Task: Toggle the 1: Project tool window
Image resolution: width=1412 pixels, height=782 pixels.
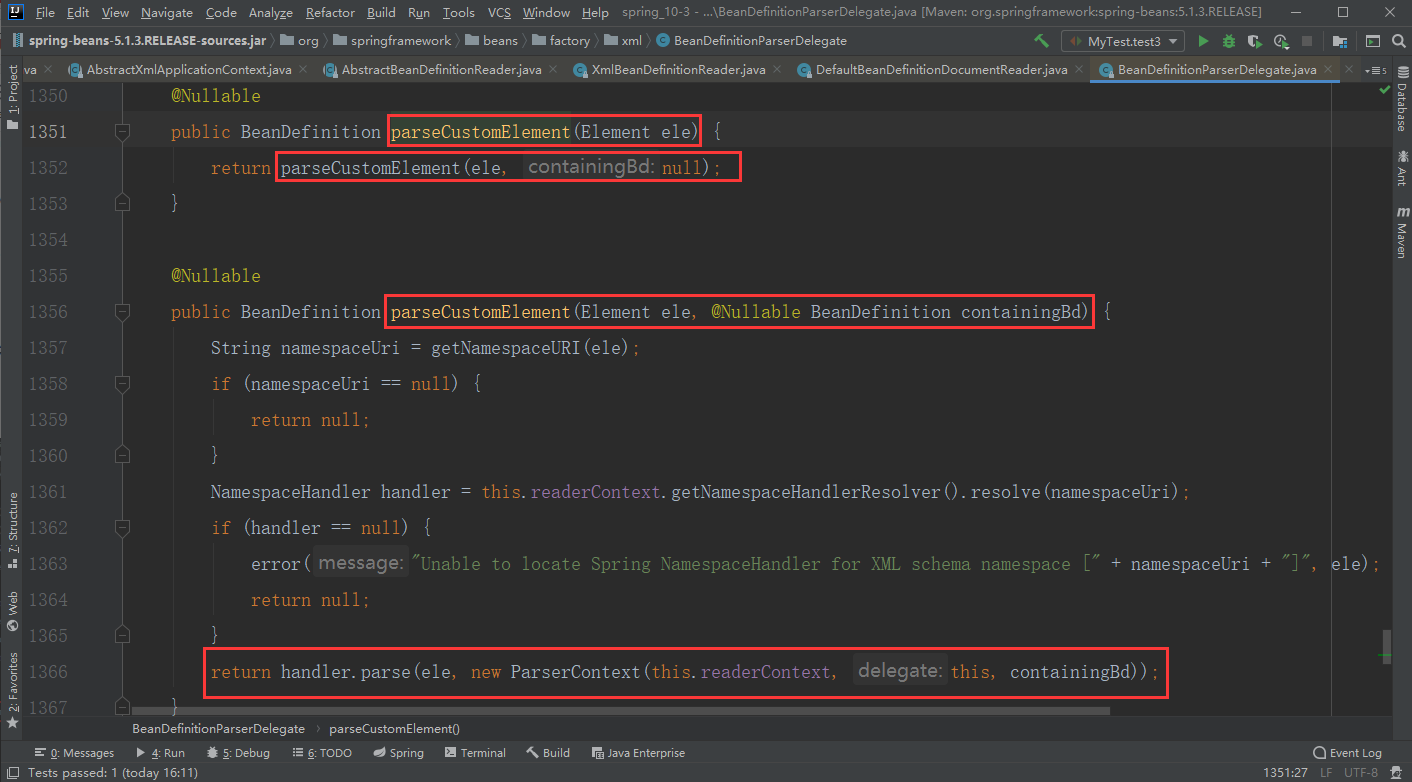Action: click(x=12, y=98)
